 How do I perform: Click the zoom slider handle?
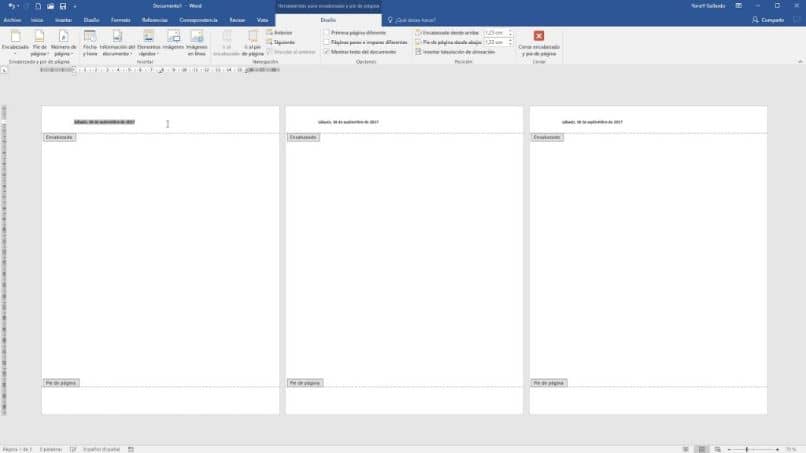(x=747, y=449)
